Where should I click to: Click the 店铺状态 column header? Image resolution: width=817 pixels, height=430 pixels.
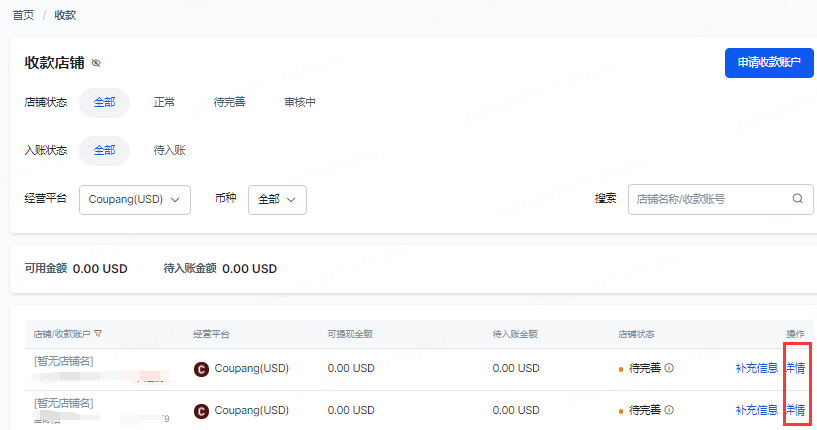636,334
